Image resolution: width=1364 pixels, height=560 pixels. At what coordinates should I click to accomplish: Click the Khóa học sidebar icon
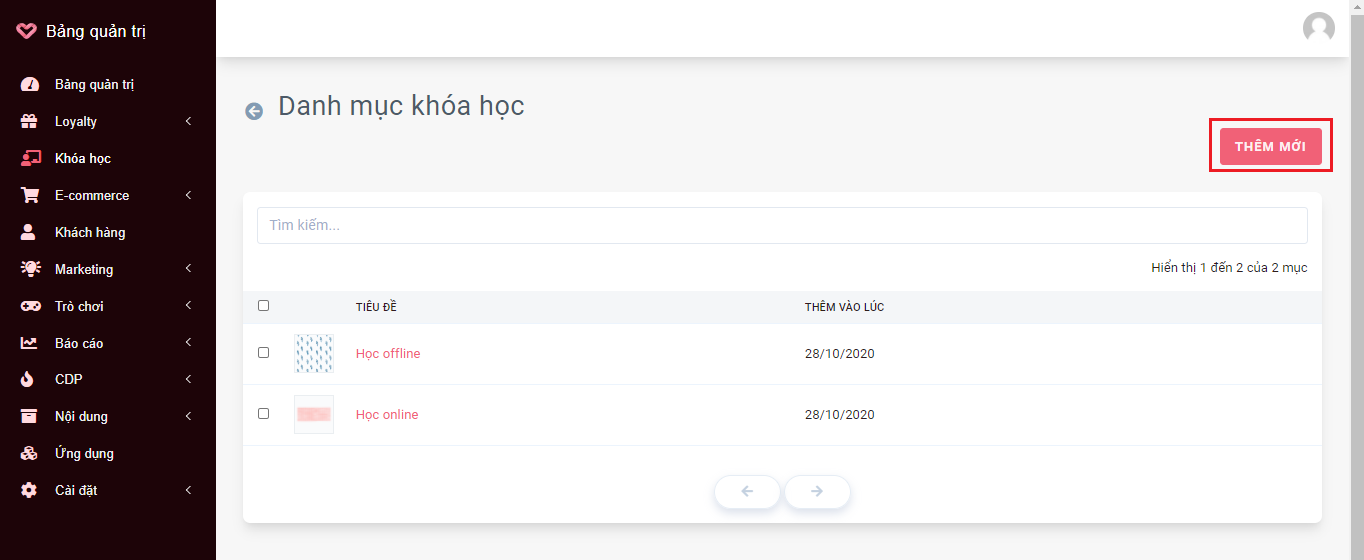pyautogui.click(x=30, y=158)
